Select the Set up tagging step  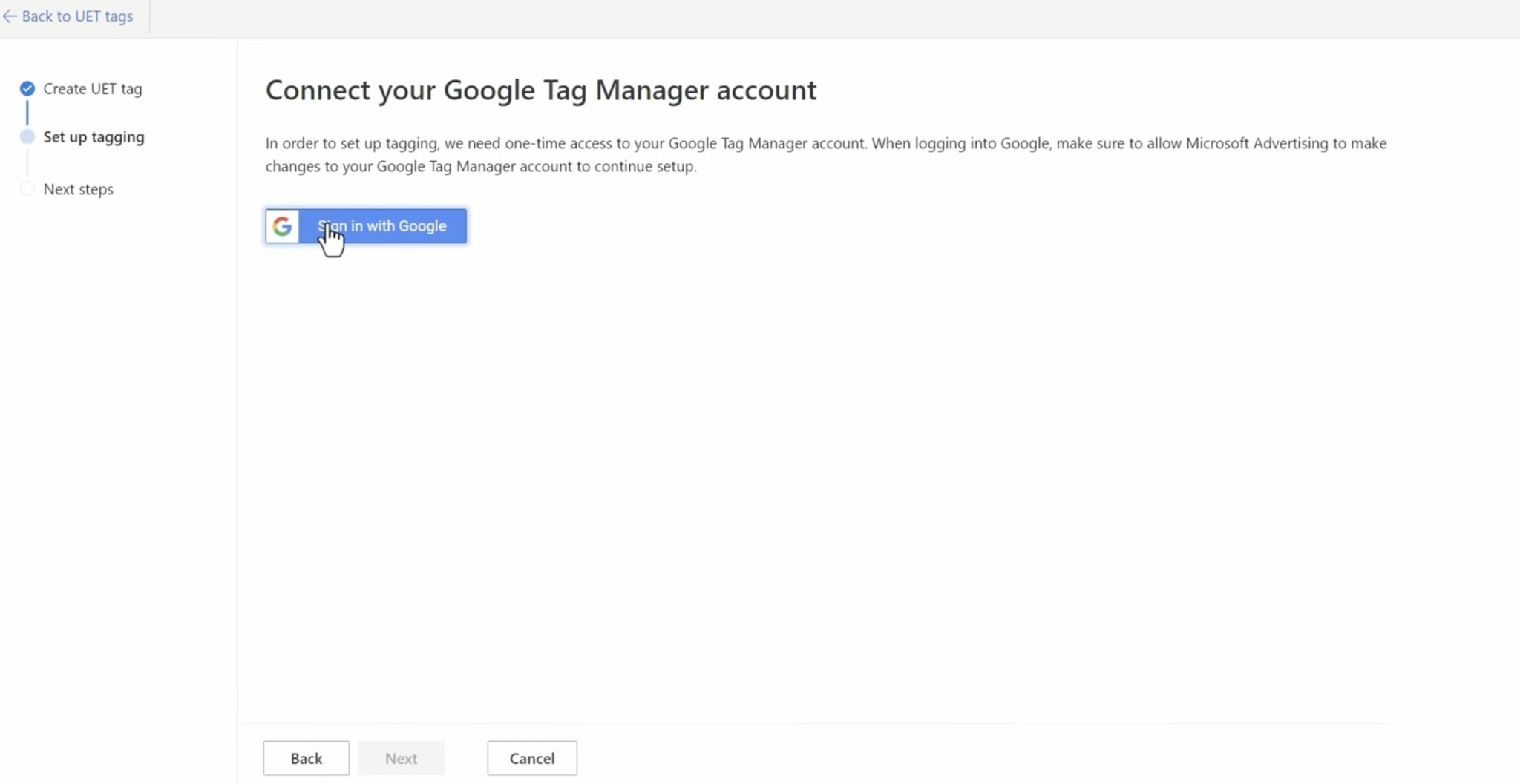(x=94, y=136)
